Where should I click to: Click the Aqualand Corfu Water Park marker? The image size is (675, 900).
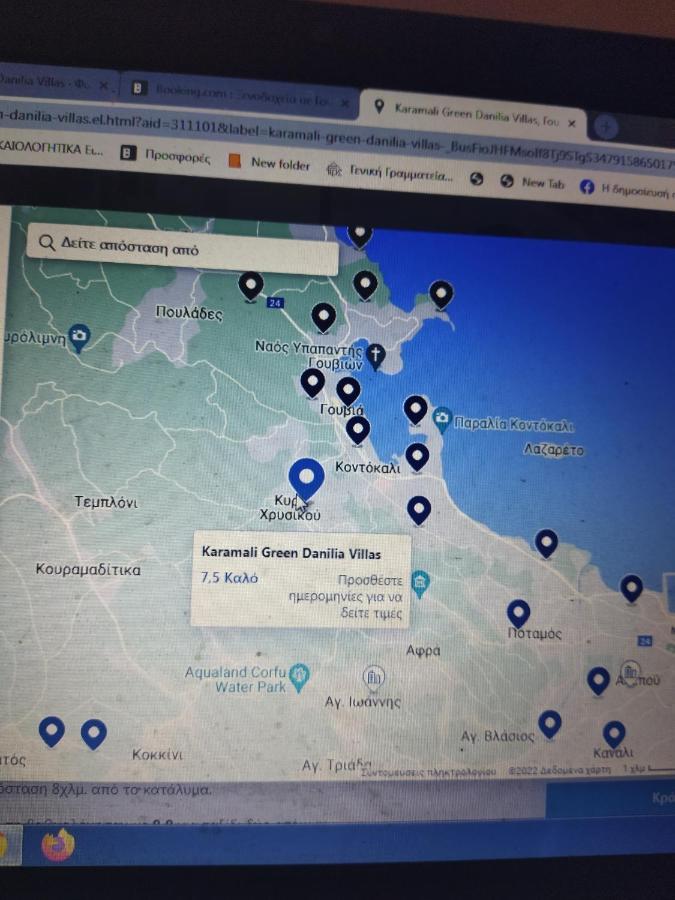tap(299, 677)
